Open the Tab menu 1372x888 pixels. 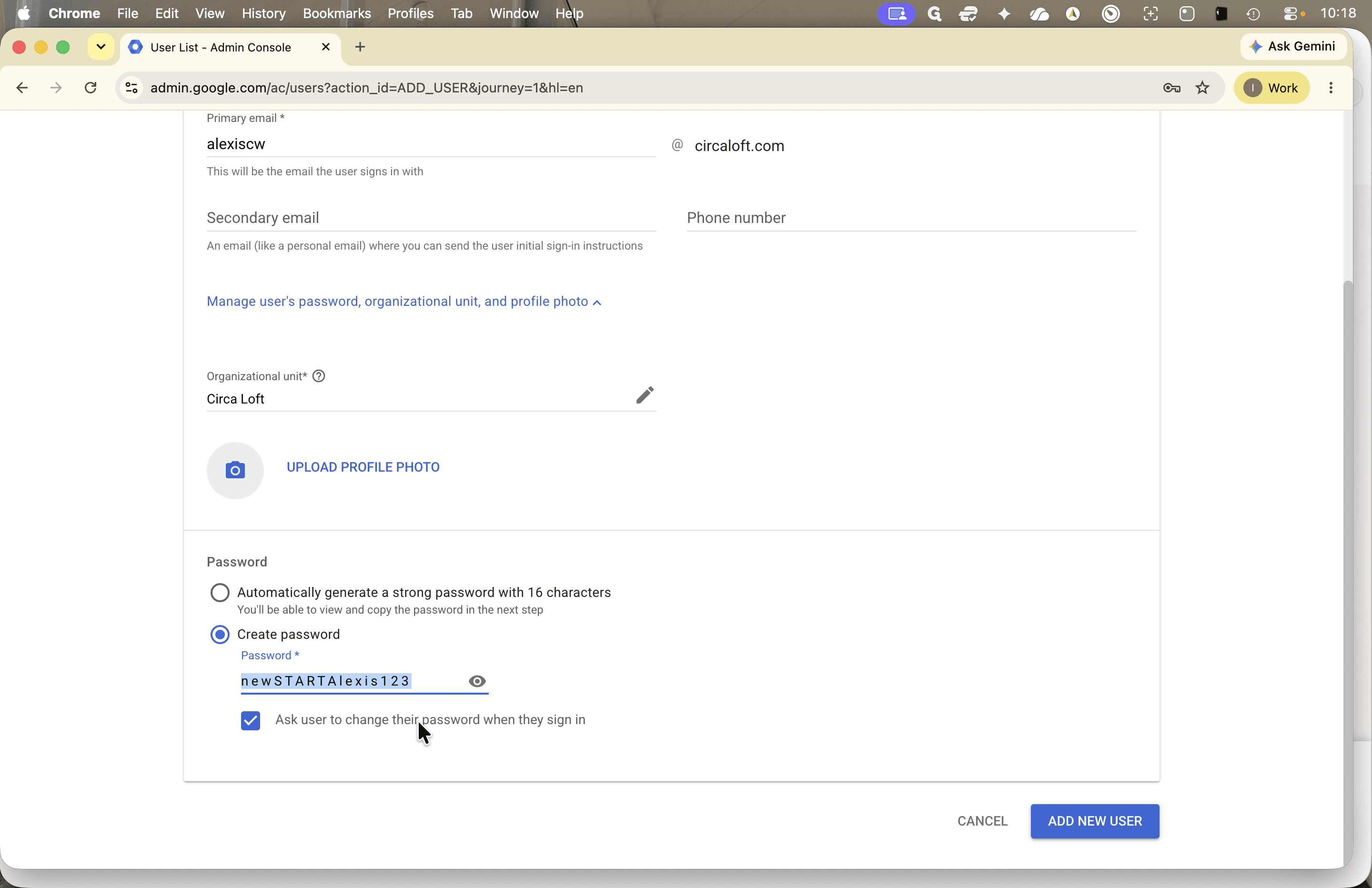[x=461, y=13]
